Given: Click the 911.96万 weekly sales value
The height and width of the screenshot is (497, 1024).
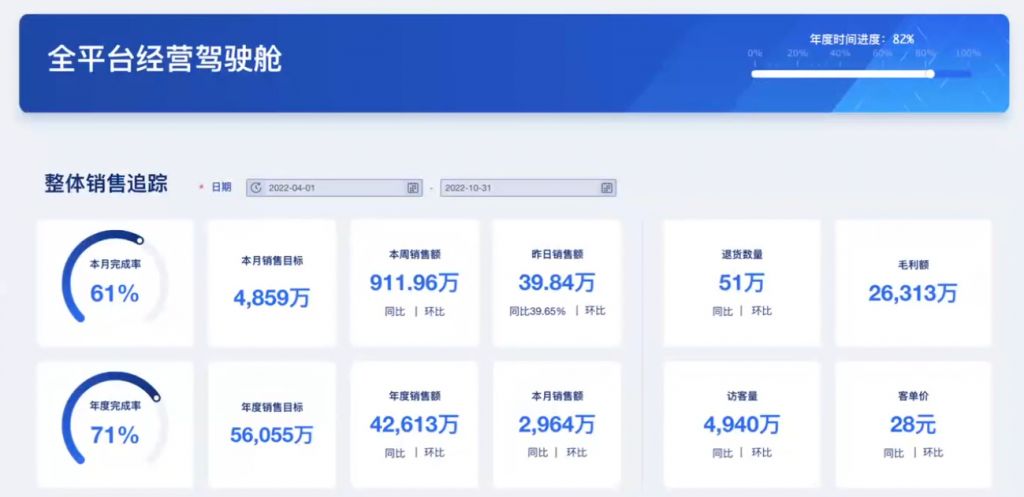Looking at the screenshot, I should tap(414, 283).
